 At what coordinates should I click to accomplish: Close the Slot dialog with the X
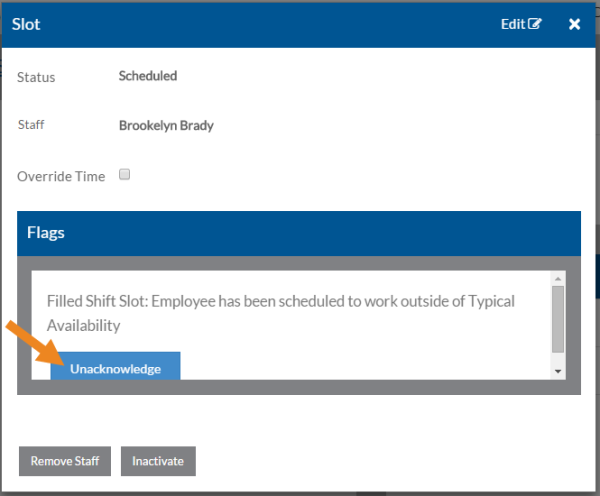pos(575,24)
